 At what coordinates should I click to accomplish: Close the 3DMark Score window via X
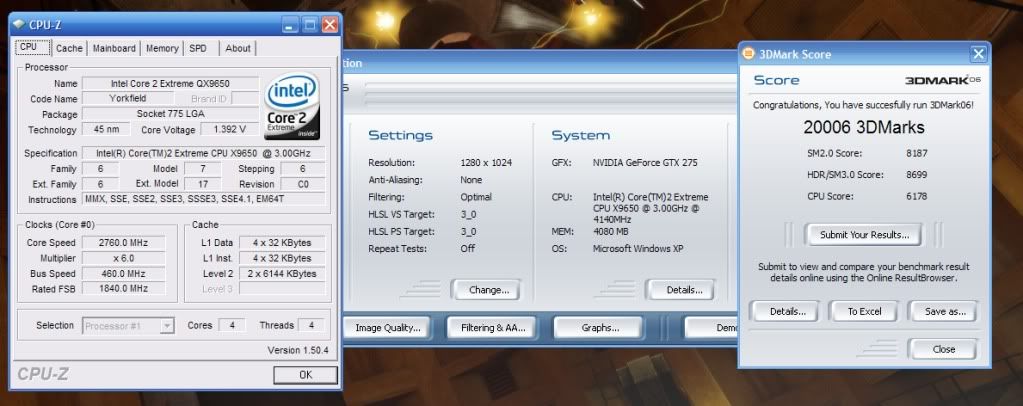click(978, 54)
